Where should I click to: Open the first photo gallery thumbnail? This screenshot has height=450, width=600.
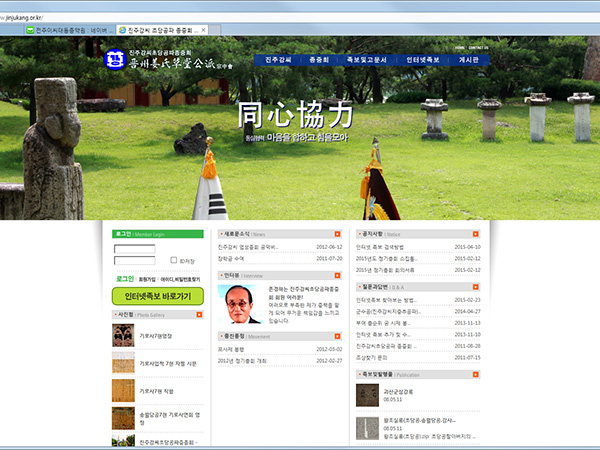[123, 335]
